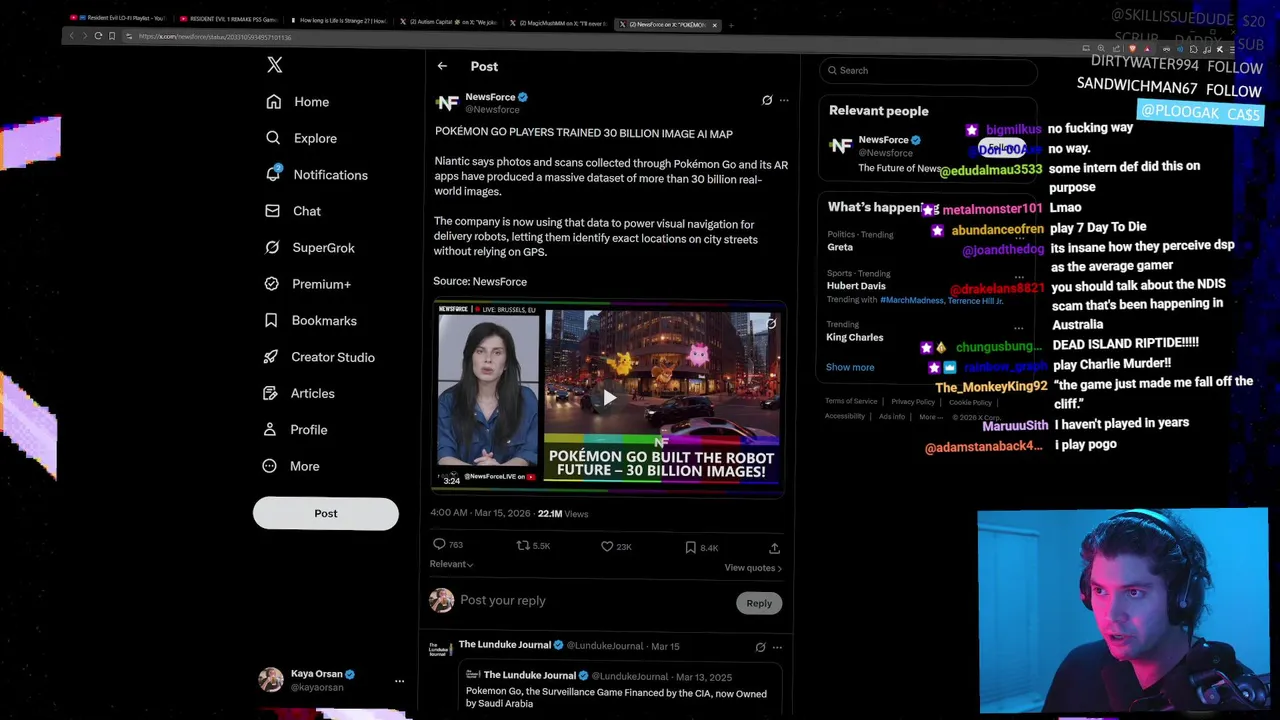Play the Pokémon Go video

[x=609, y=398]
